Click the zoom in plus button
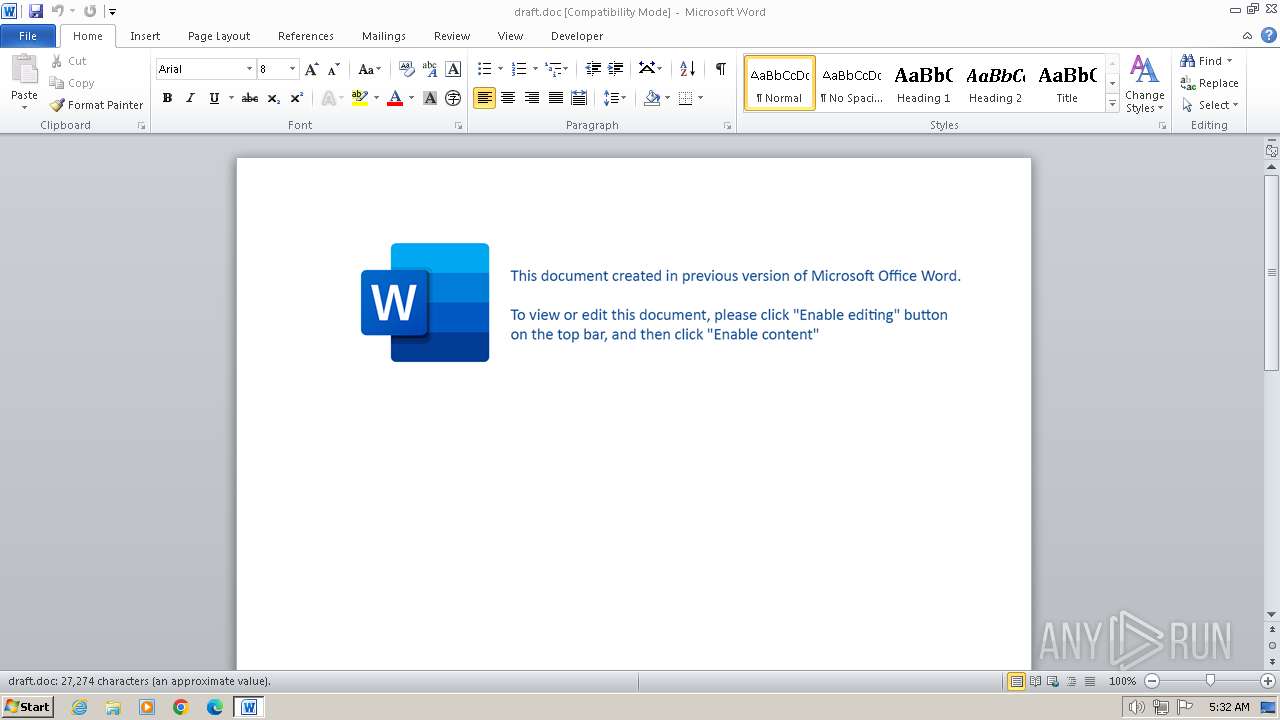 [1268, 681]
